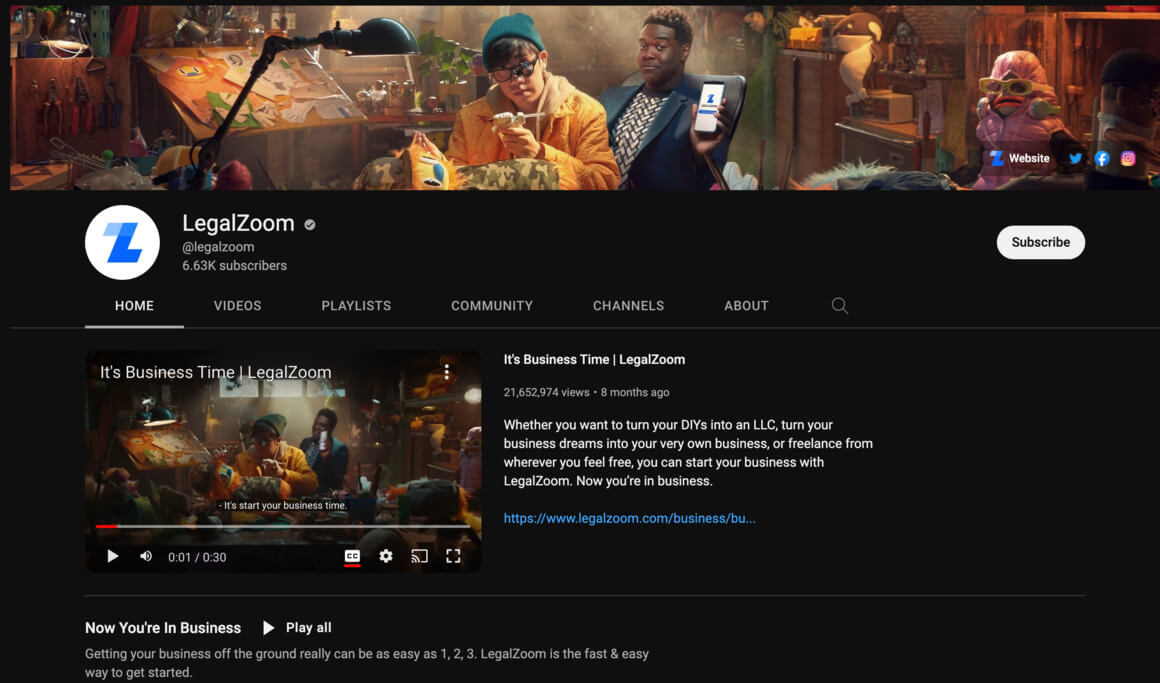The width and height of the screenshot is (1160, 683).
Task: Toggle closed captions CC button
Action: 352,557
